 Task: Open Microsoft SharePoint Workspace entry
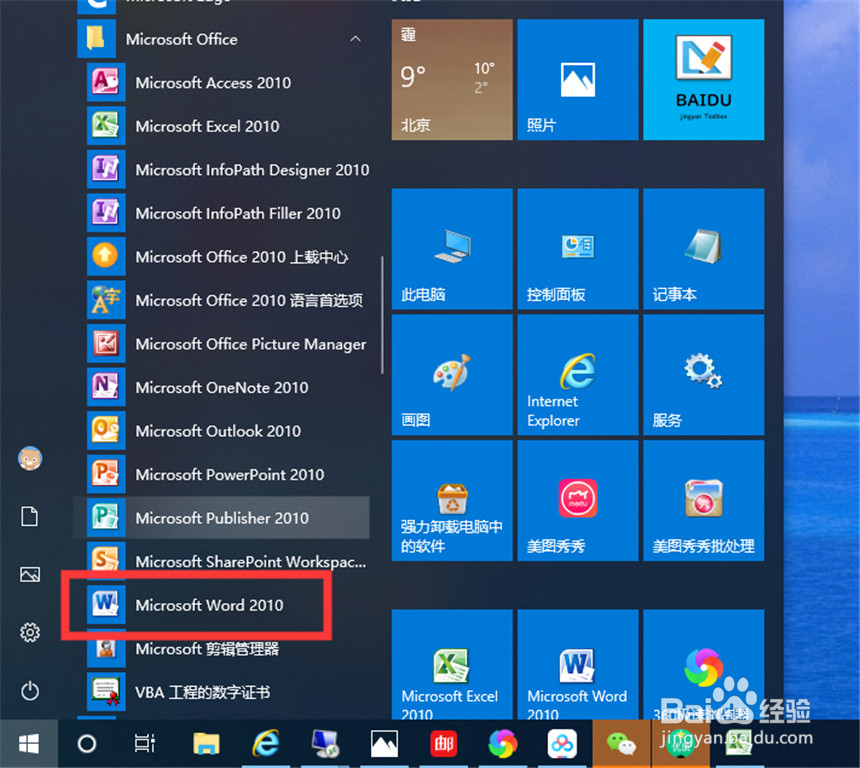222,561
